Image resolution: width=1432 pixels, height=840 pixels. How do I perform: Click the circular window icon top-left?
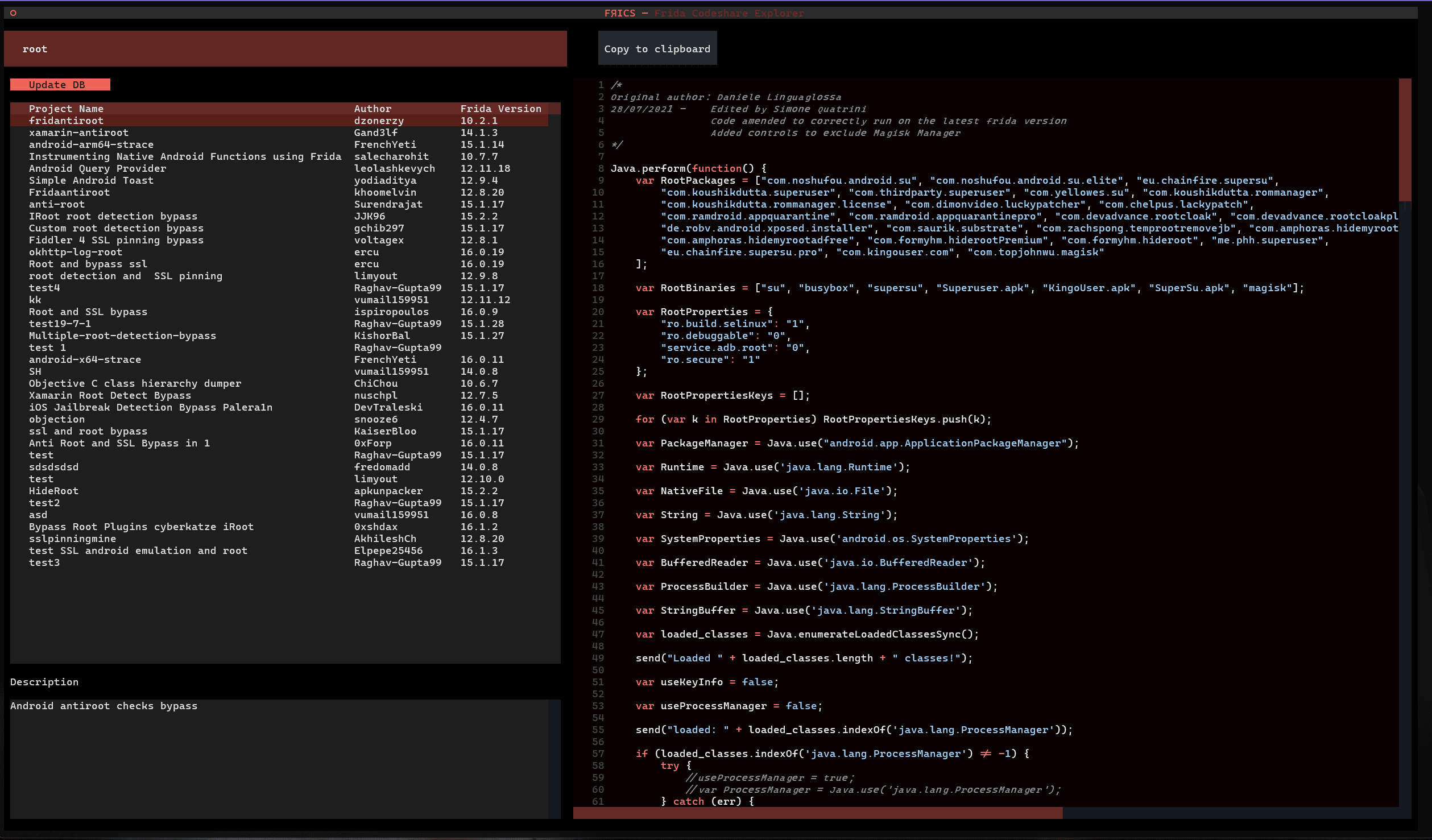pos(13,12)
